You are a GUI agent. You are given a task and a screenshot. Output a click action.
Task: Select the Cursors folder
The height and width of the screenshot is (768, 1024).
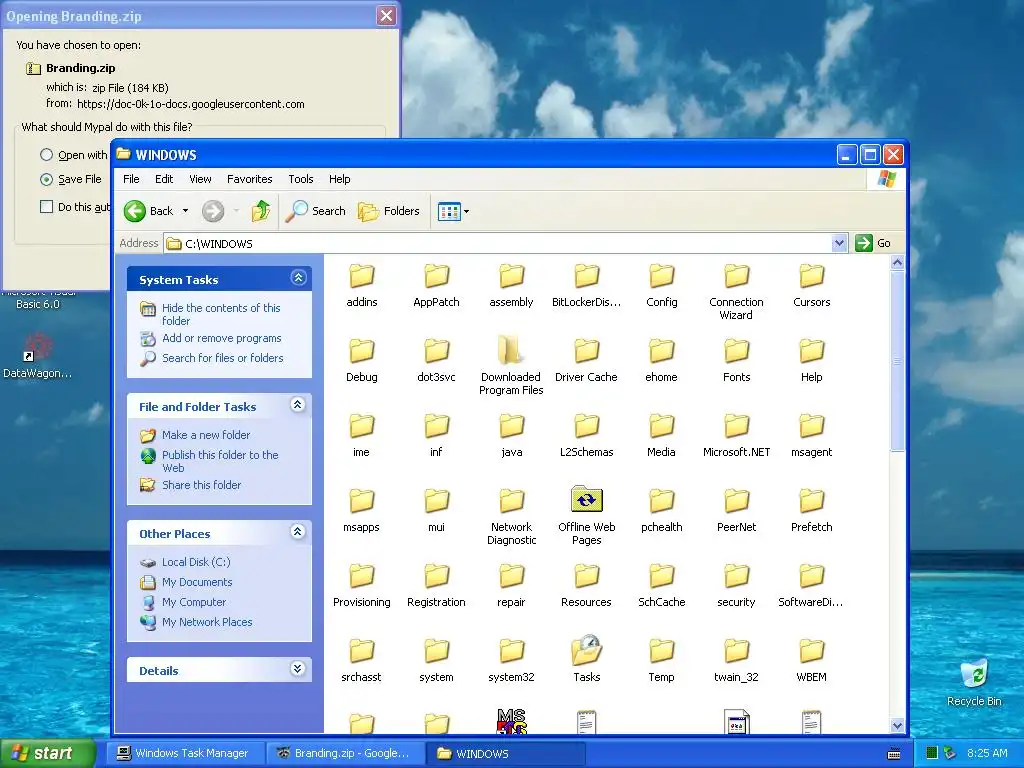[x=812, y=286]
